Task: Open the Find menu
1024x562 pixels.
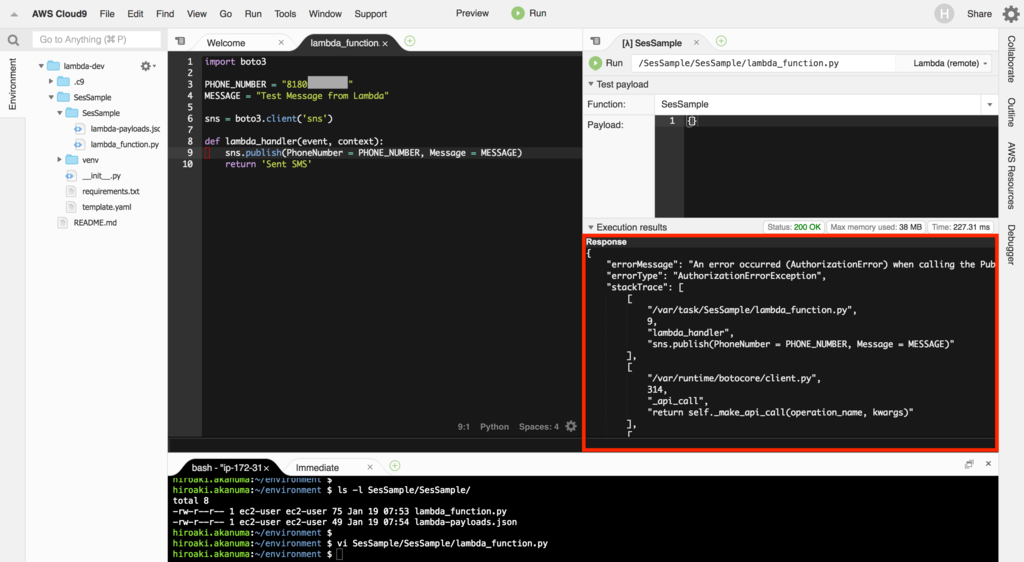Action: click(x=165, y=14)
